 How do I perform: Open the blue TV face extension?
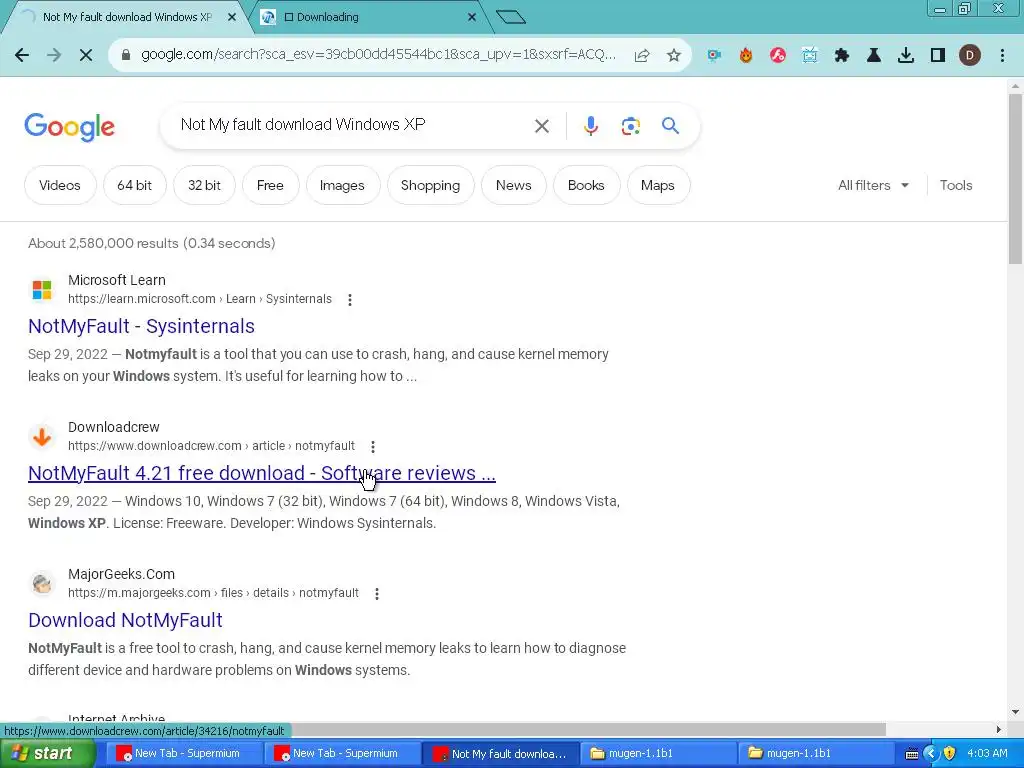point(810,56)
